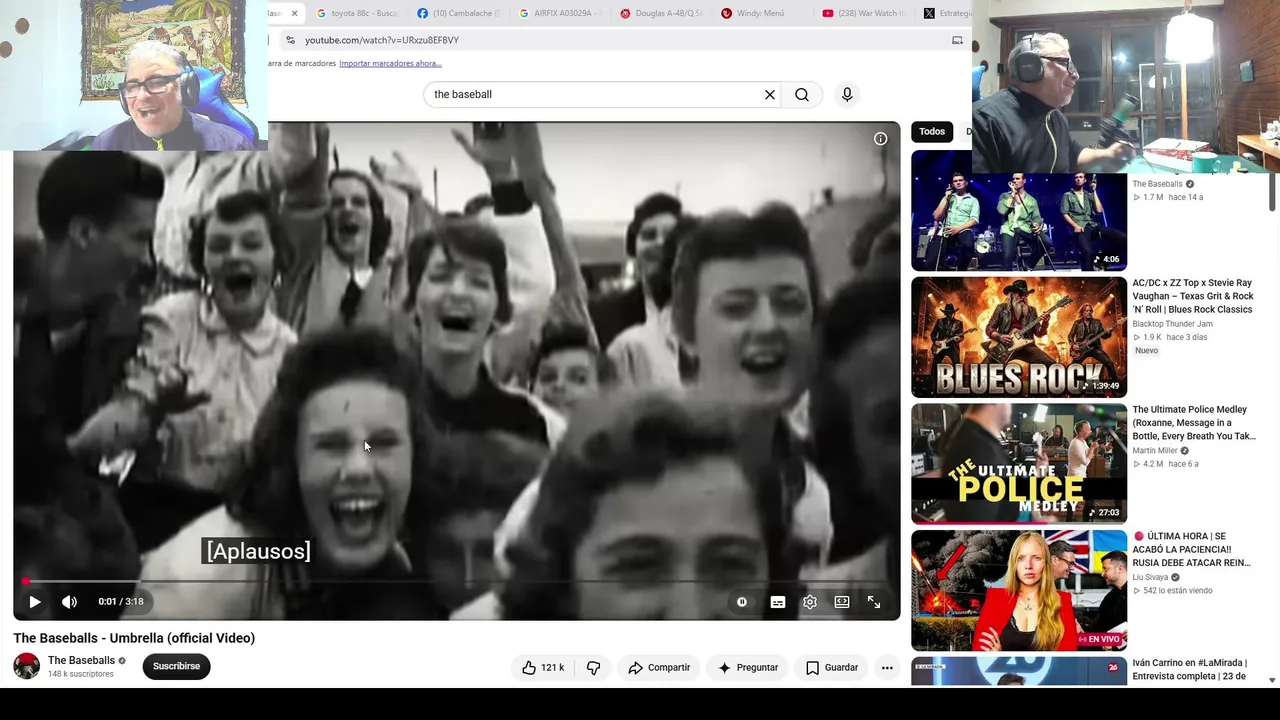Open the site information icon in address bar
1280x720 pixels.
click(x=290, y=40)
